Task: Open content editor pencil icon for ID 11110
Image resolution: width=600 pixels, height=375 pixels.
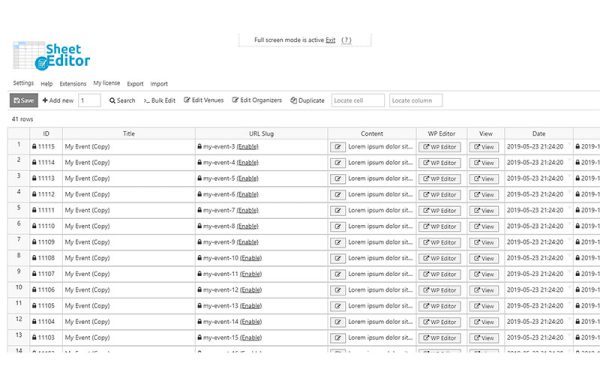Action: tap(338, 227)
